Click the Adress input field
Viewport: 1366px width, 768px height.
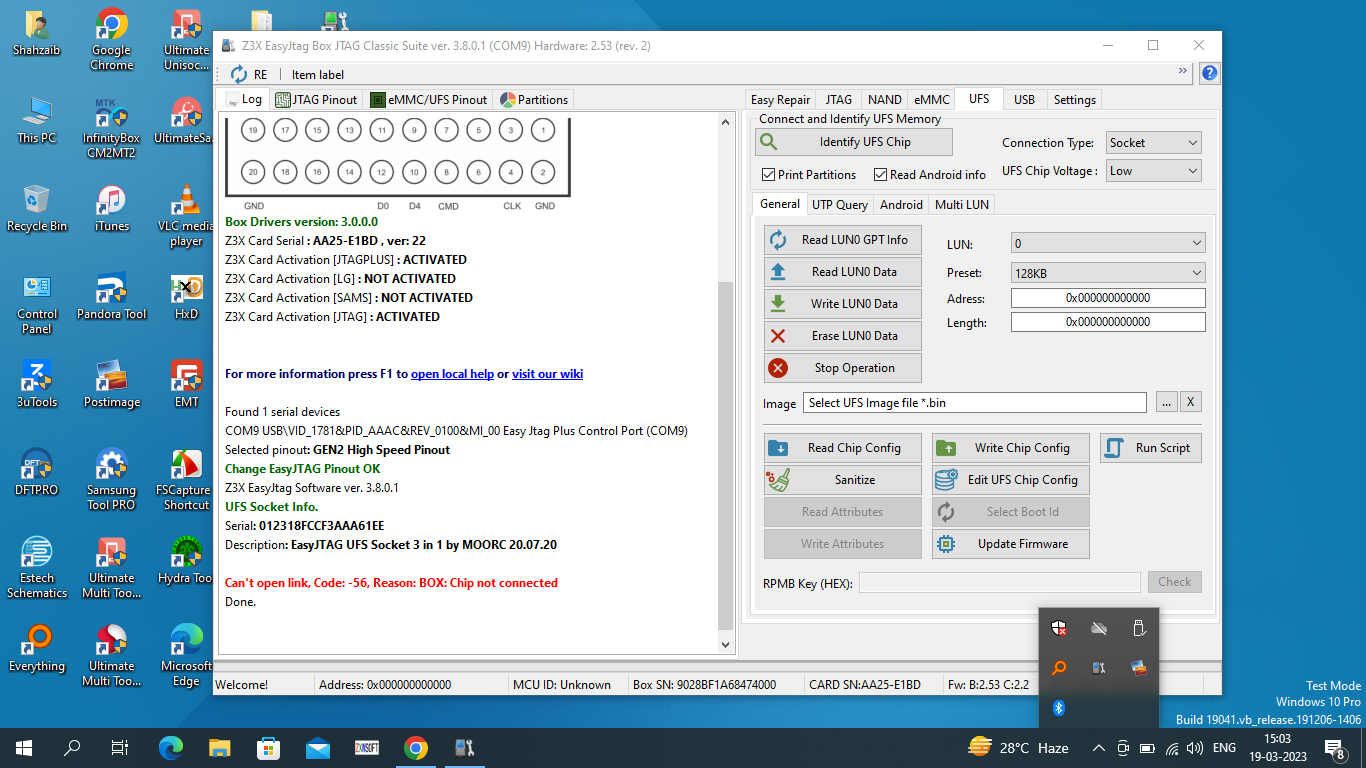[x=1107, y=298]
